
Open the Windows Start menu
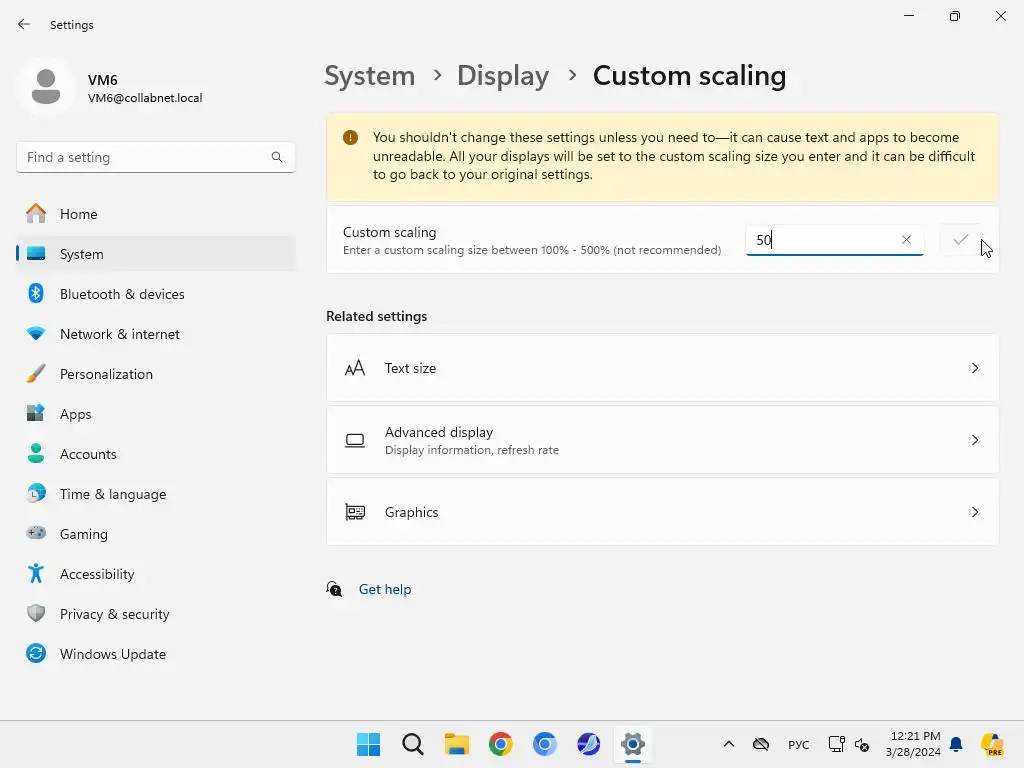point(368,744)
